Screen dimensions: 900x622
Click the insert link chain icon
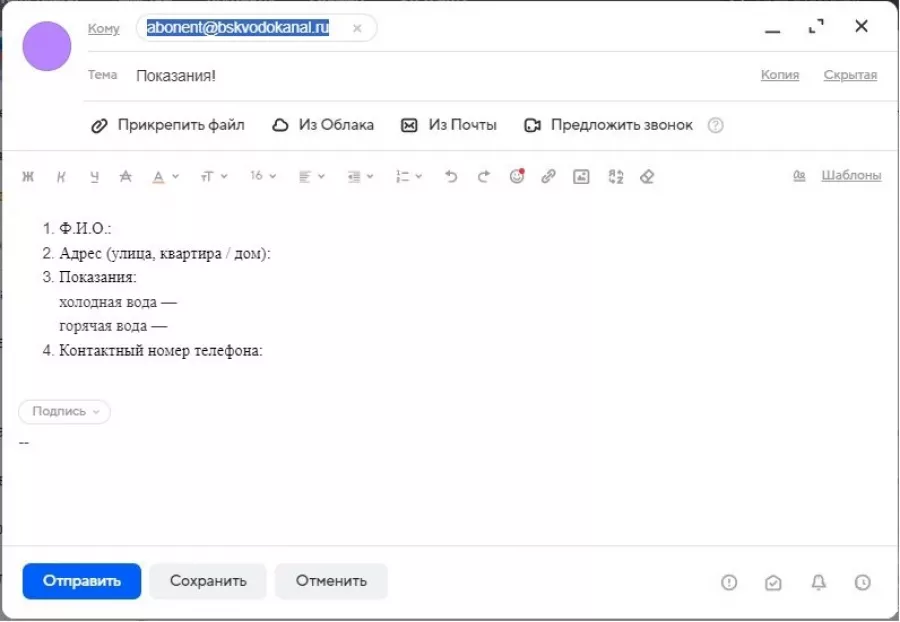click(548, 176)
